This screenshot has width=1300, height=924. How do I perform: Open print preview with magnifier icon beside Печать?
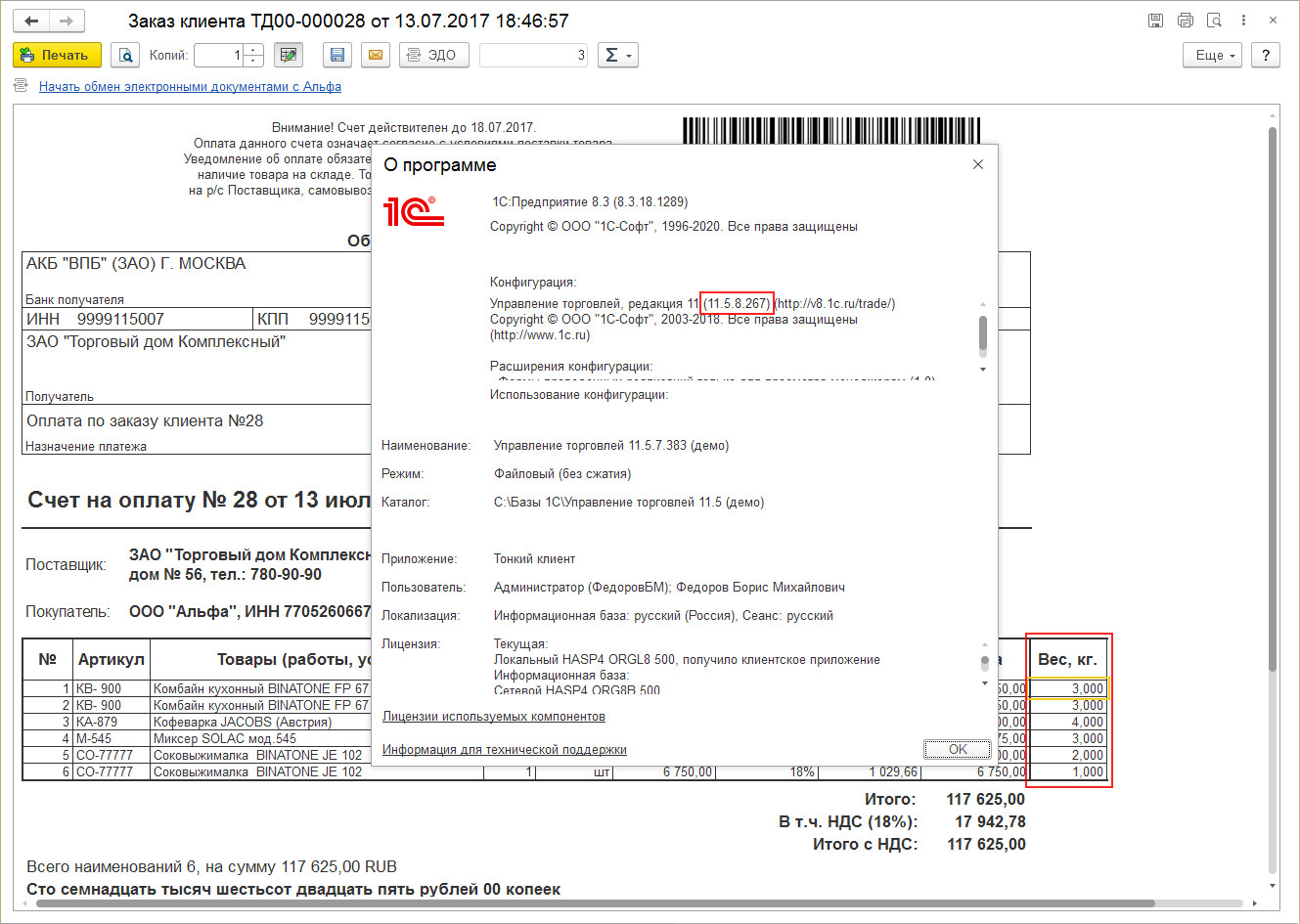125,55
